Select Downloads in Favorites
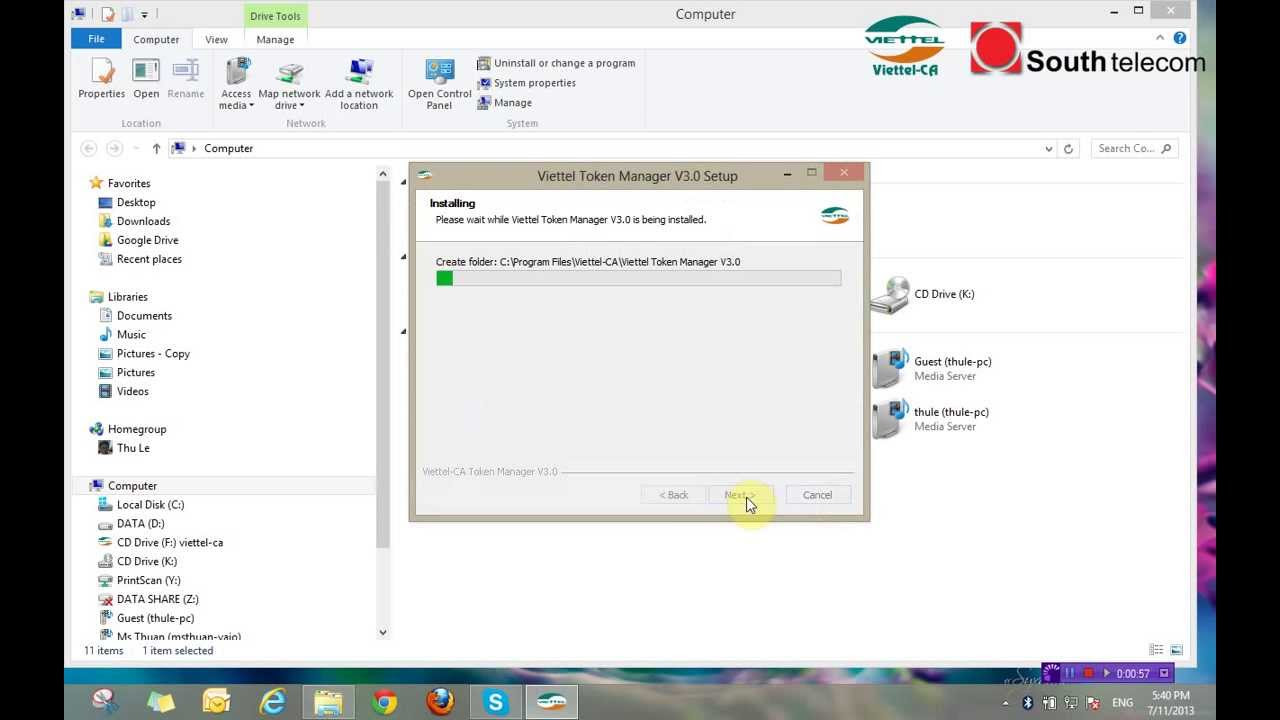This screenshot has height=720, width=1280. click(x=143, y=221)
